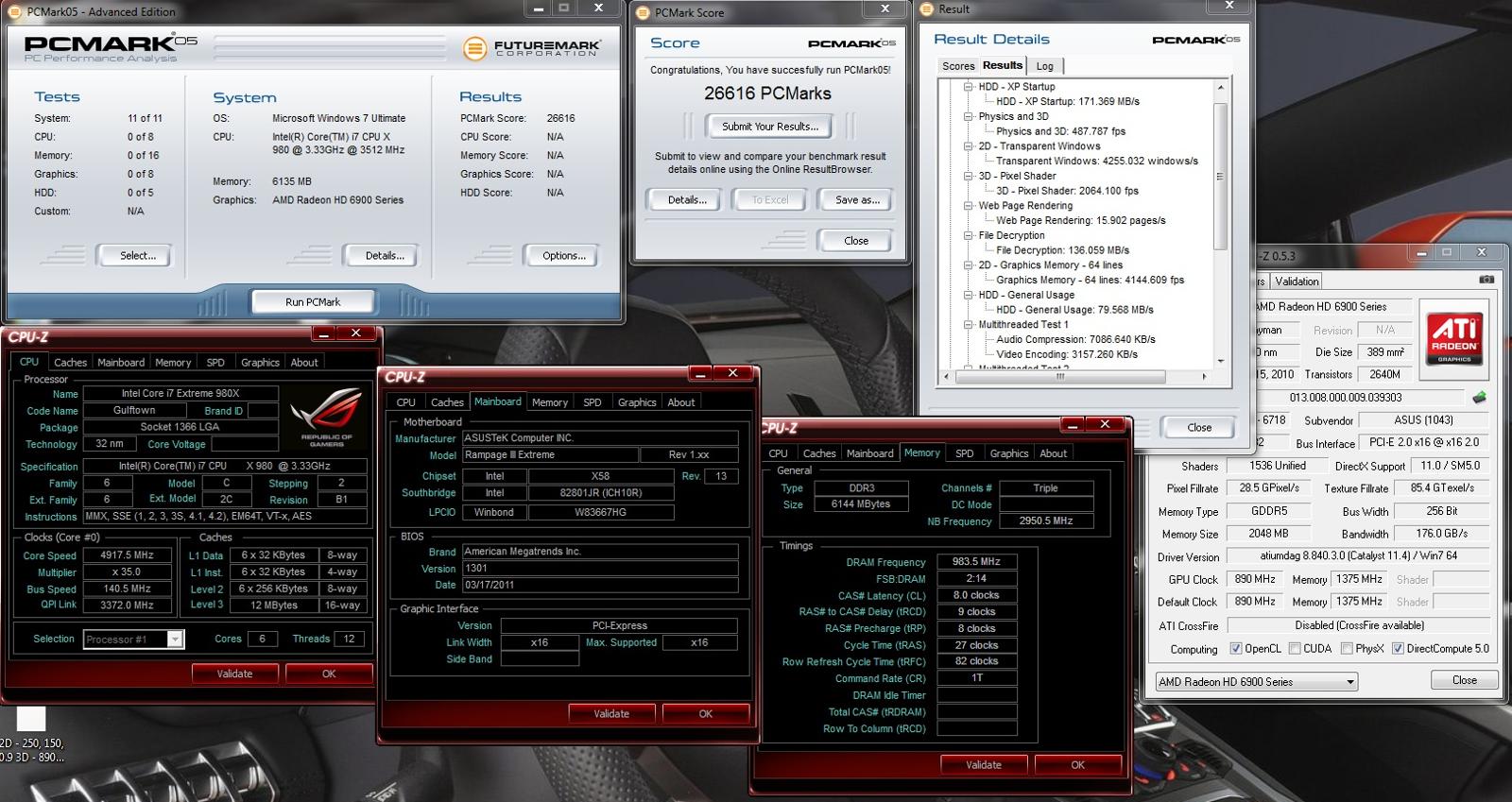Collapse the HDD - General Usage node
The image size is (1512, 802).
click(968, 295)
